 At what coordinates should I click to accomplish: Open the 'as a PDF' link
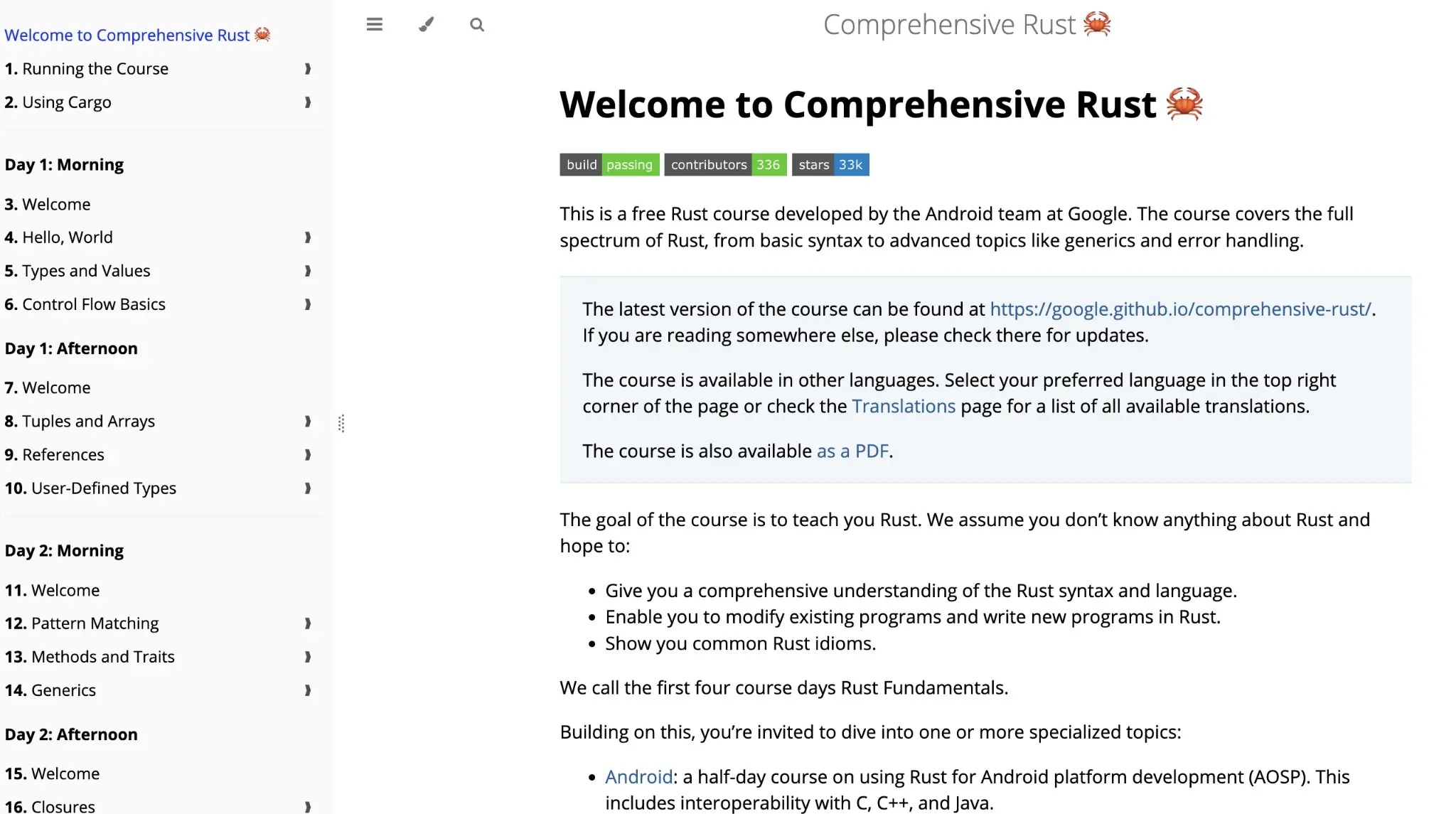852,451
